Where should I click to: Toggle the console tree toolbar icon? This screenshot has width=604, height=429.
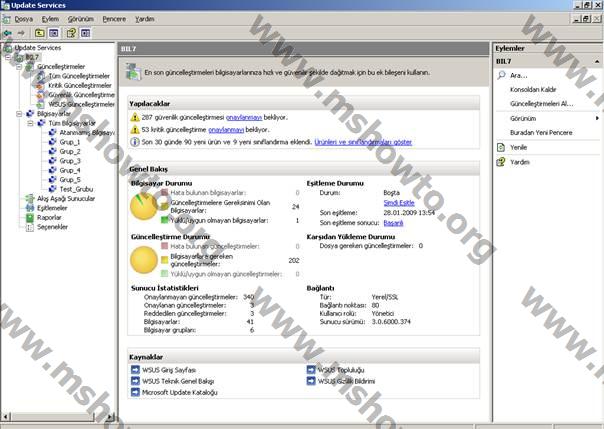click(54, 33)
